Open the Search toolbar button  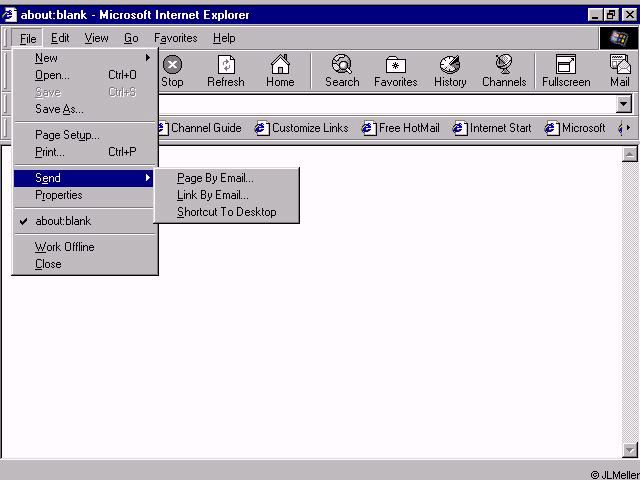point(342,71)
